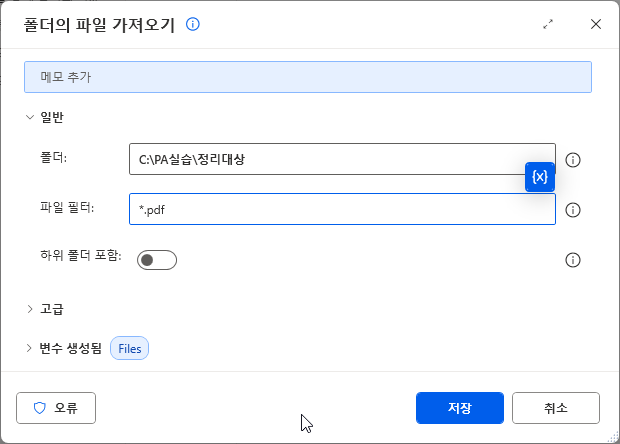Close the 폴더의 파일 가져오기 dialog

point(596,25)
